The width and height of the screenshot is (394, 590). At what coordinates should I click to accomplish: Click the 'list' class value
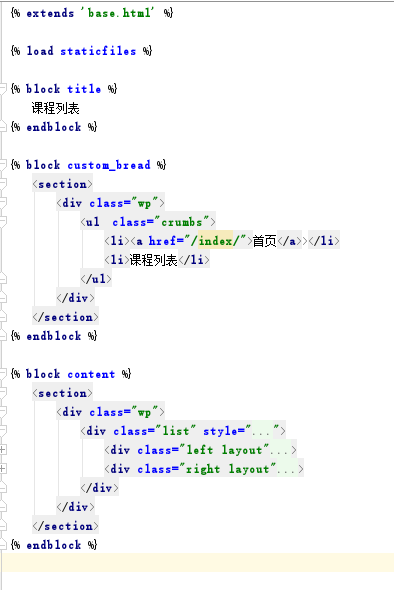tap(176, 431)
